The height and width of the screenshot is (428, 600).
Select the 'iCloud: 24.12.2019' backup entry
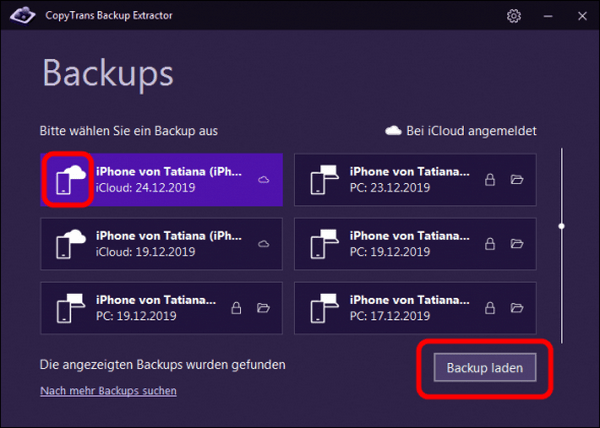[161, 180]
